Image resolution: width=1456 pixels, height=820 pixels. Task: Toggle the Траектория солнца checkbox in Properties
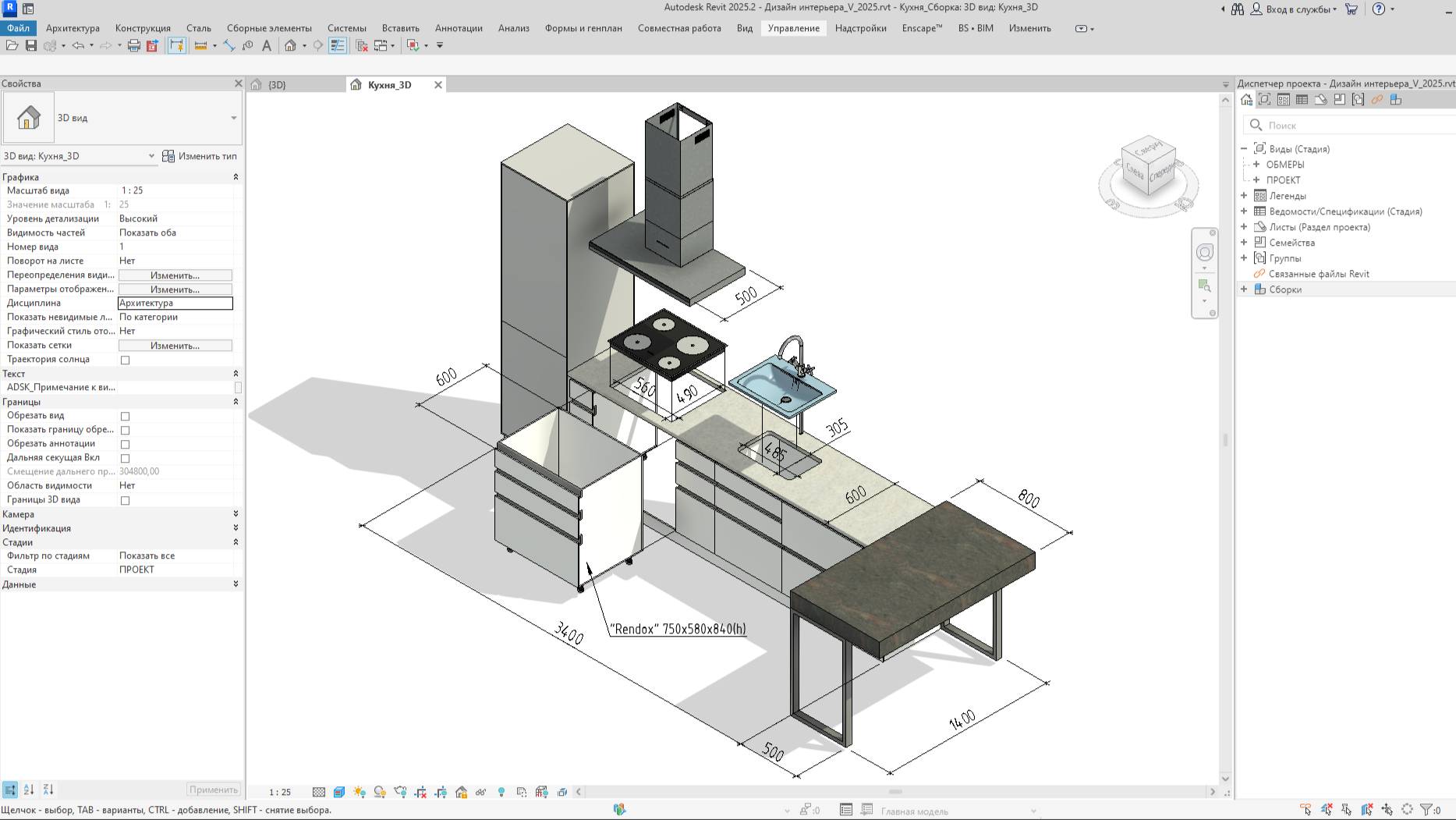pyautogui.click(x=126, y=360)
